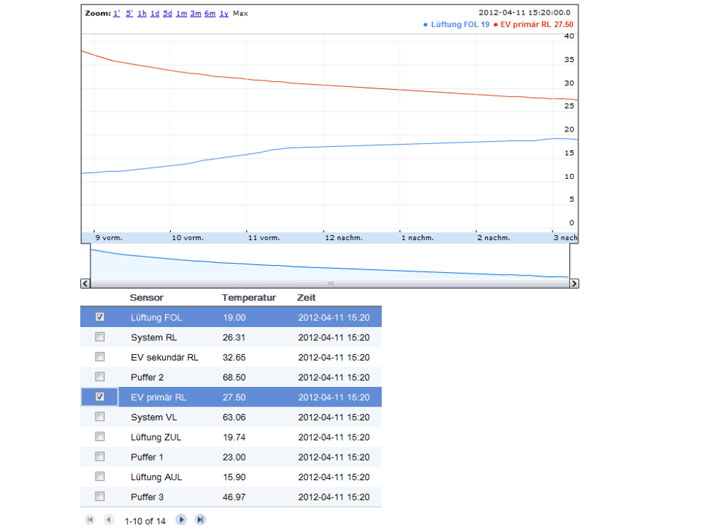Go to the previous sensor page
Image resolution: width=713 pixels, height=531 pixels.
point(109,520)
